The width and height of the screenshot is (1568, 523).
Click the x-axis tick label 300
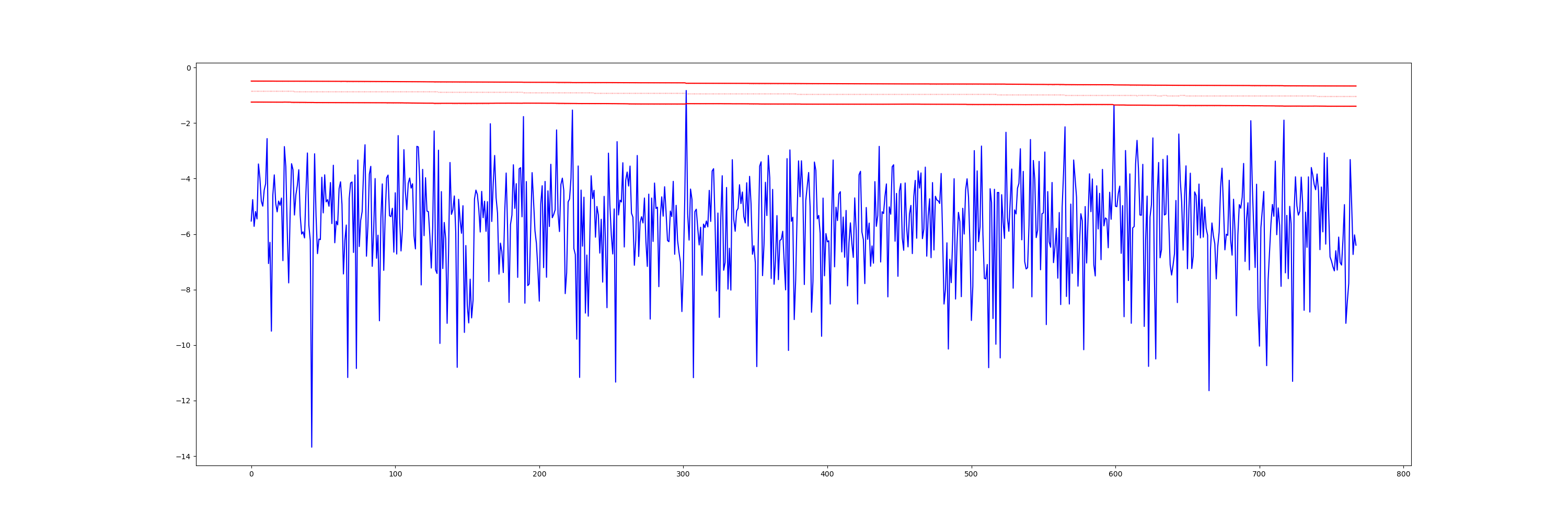[683, 474]
